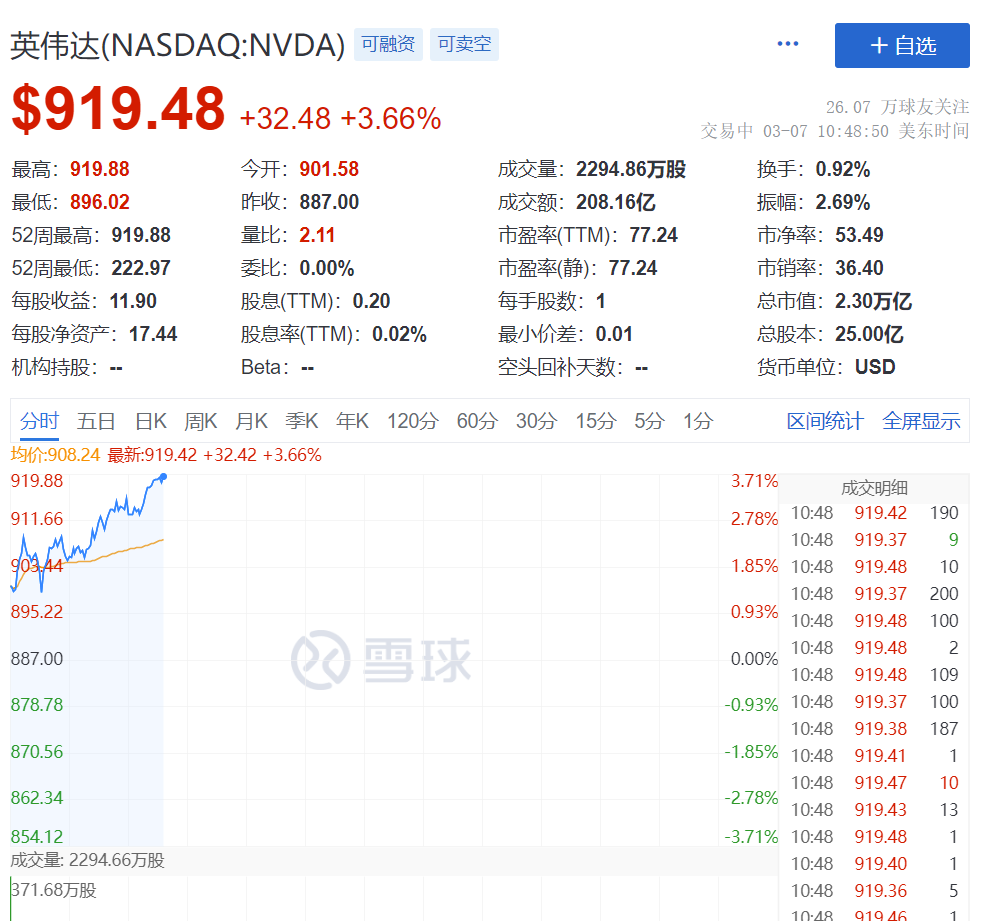Click the 量比 2.11 value
This screenshot has height=921, width=999.
[317, 235]
